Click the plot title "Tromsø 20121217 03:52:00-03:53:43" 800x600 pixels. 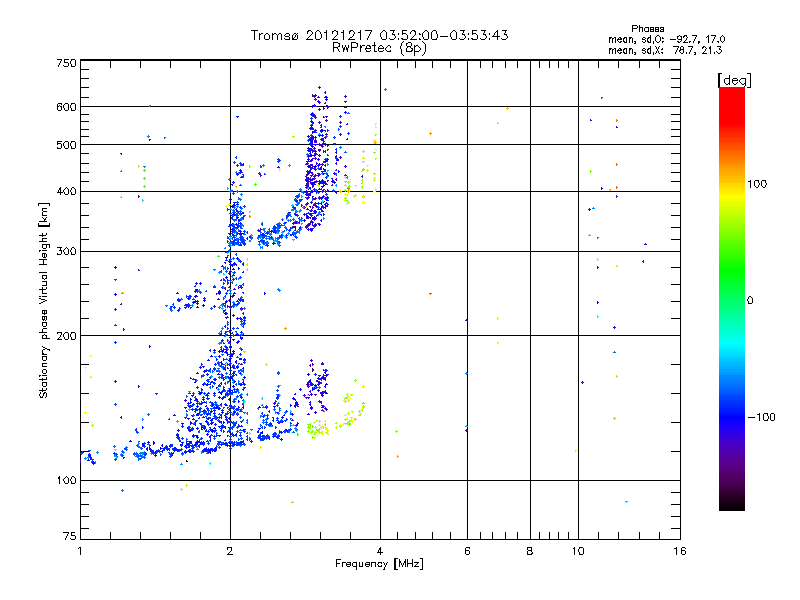(x=379, y=35)
